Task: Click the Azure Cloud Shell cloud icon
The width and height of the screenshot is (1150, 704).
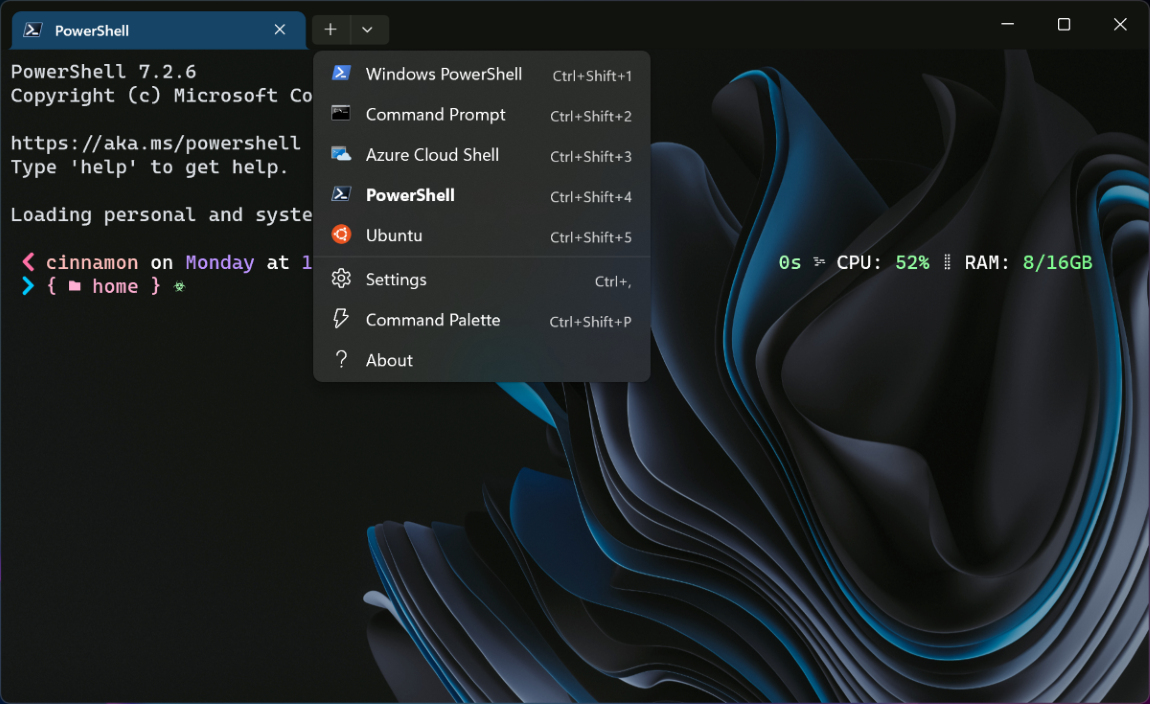Action: point(341,154)
